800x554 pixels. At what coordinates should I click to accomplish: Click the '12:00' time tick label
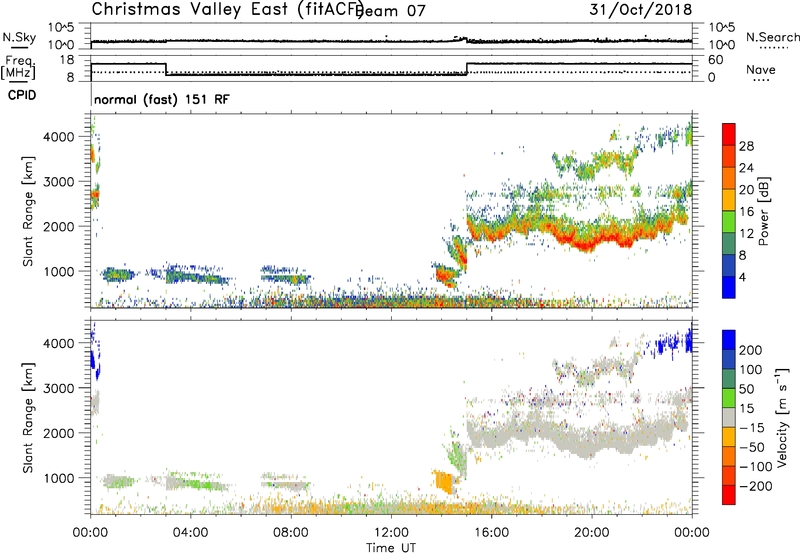[391, 533]
